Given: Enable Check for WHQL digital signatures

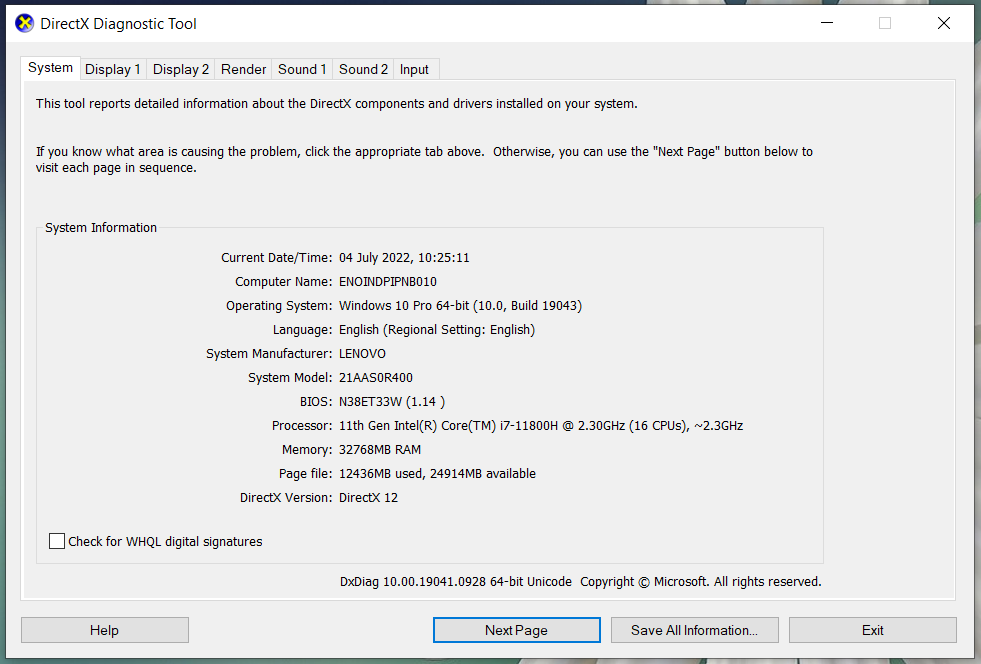Looking at the screenshot, I should [58, 541].
